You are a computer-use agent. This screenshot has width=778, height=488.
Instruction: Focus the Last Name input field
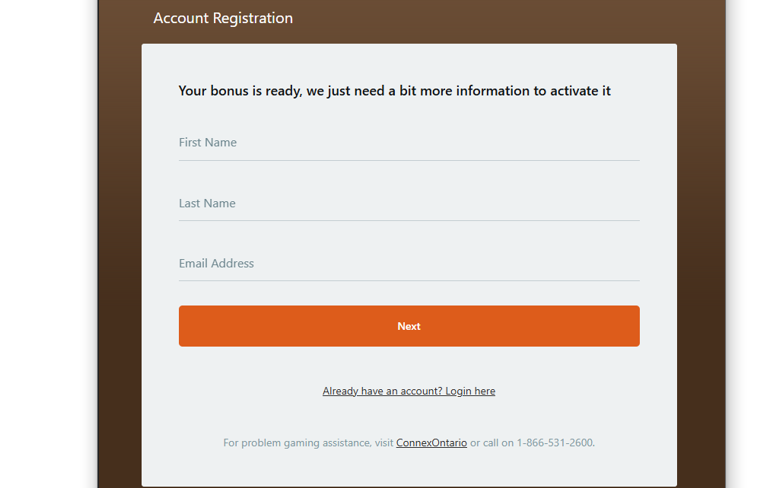[409, 203]
